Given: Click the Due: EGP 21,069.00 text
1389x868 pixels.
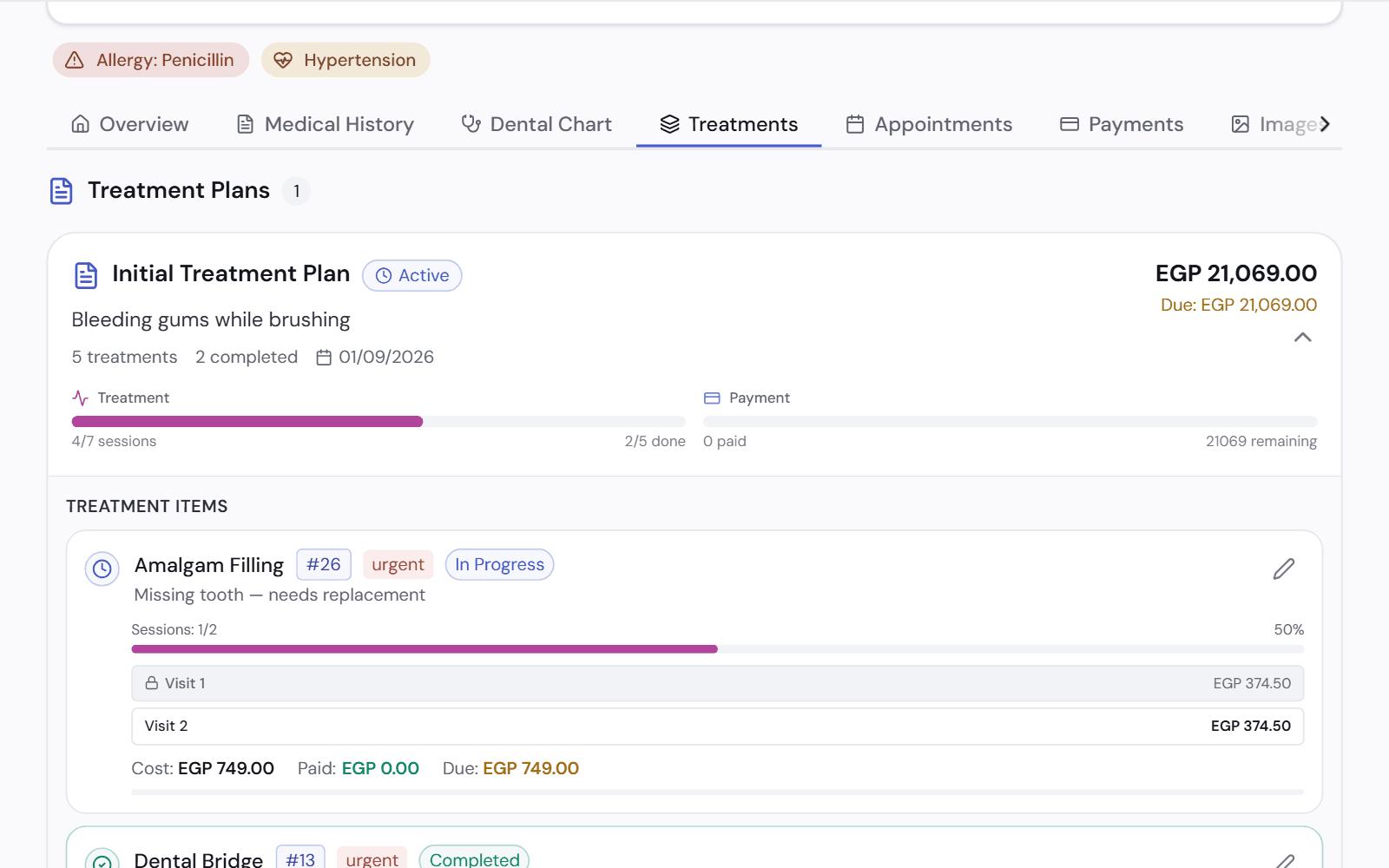Looking at the screenshot, I should click(x=1239, y=305).
